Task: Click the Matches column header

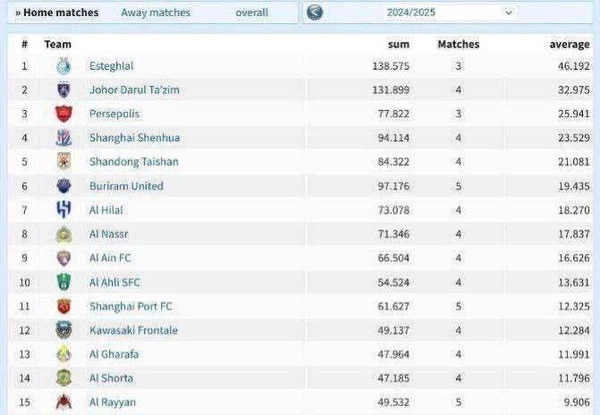Action: [458, 44]
